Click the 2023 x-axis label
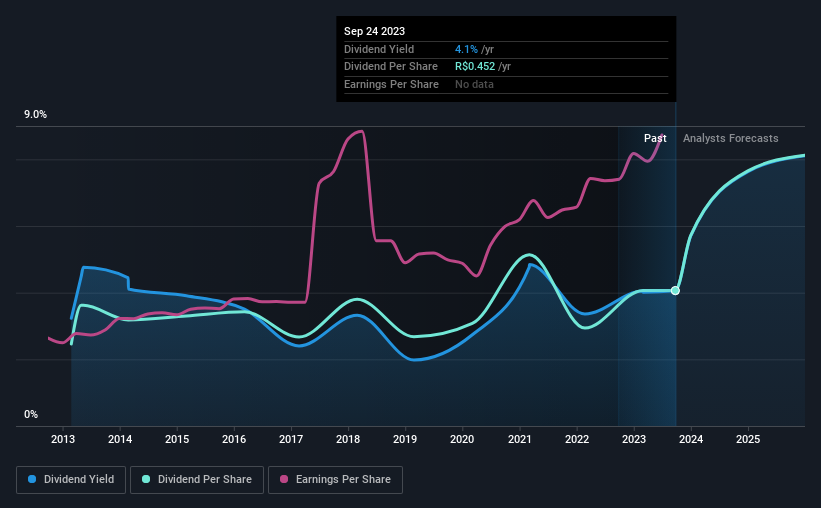Viewport: 821px width, 508px height. coord(634,439)
